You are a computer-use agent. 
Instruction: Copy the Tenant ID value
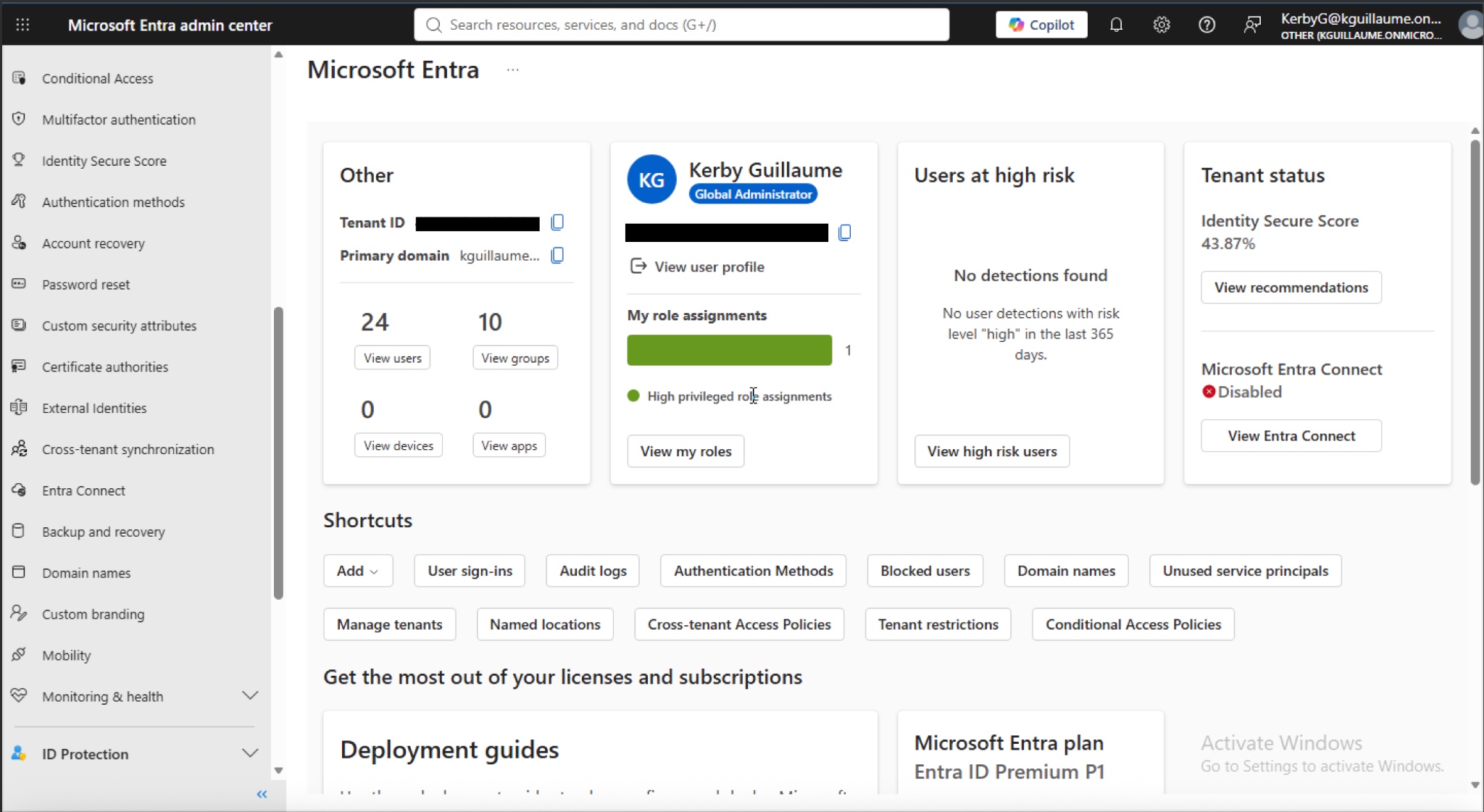click(x=557, y=222)
